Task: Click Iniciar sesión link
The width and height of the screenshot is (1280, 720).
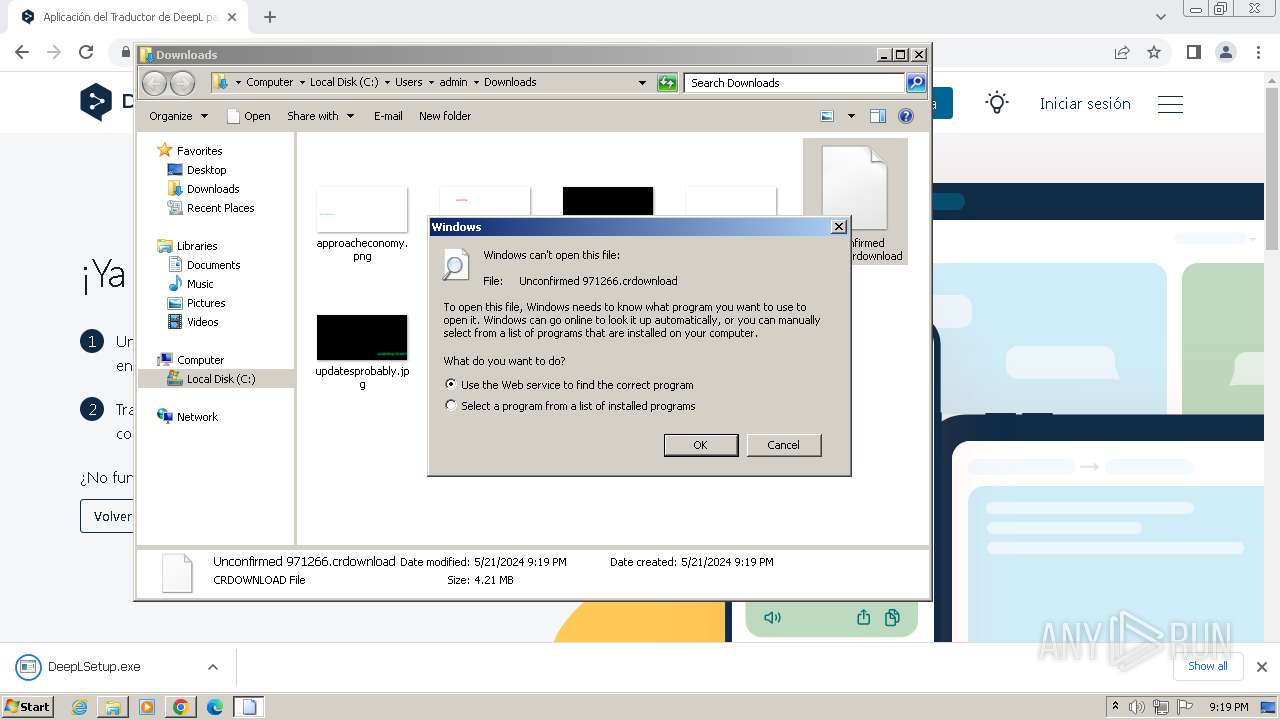Action: 1085,103
